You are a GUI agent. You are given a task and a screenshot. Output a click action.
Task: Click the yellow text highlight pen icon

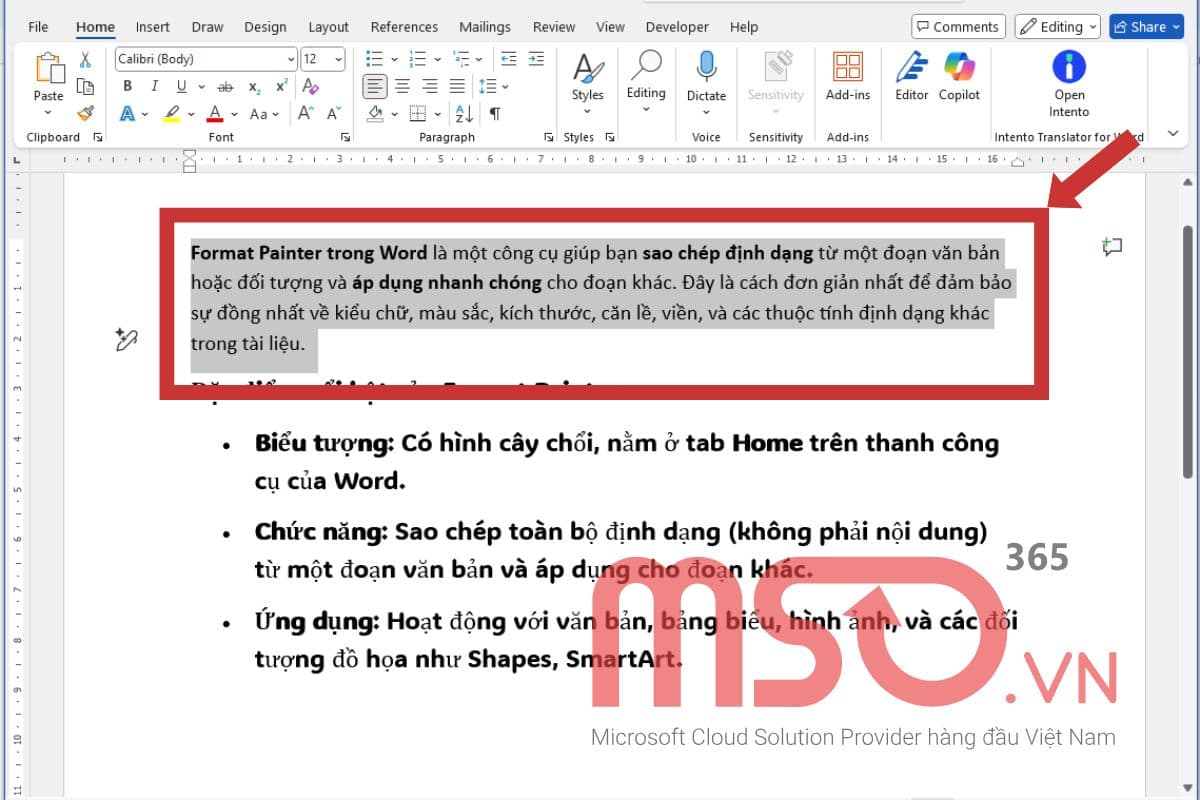point(171,113)
